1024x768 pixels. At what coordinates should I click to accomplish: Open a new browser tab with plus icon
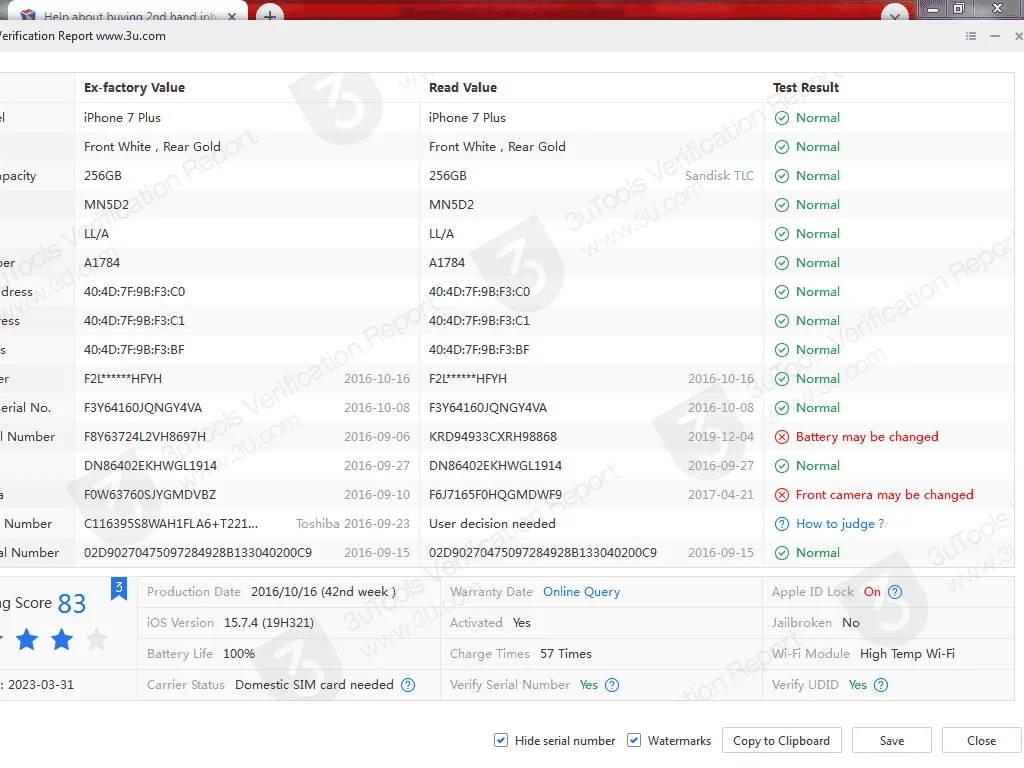[269, 14]
